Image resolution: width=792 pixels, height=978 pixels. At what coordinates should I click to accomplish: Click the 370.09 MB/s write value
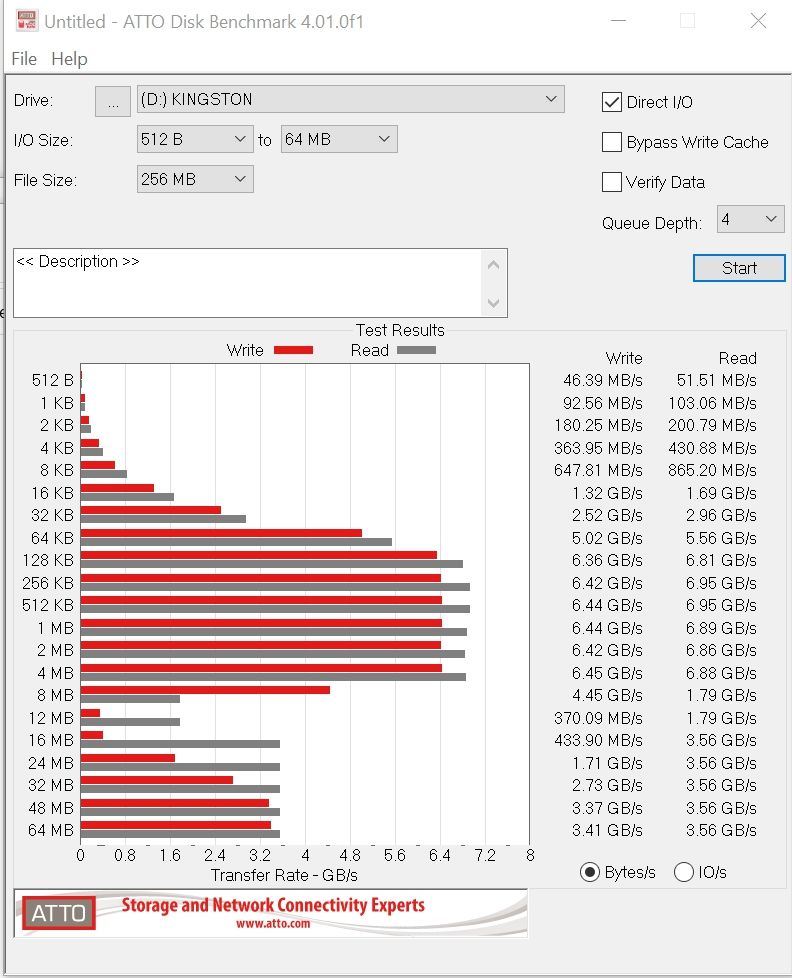pos(598,718)
